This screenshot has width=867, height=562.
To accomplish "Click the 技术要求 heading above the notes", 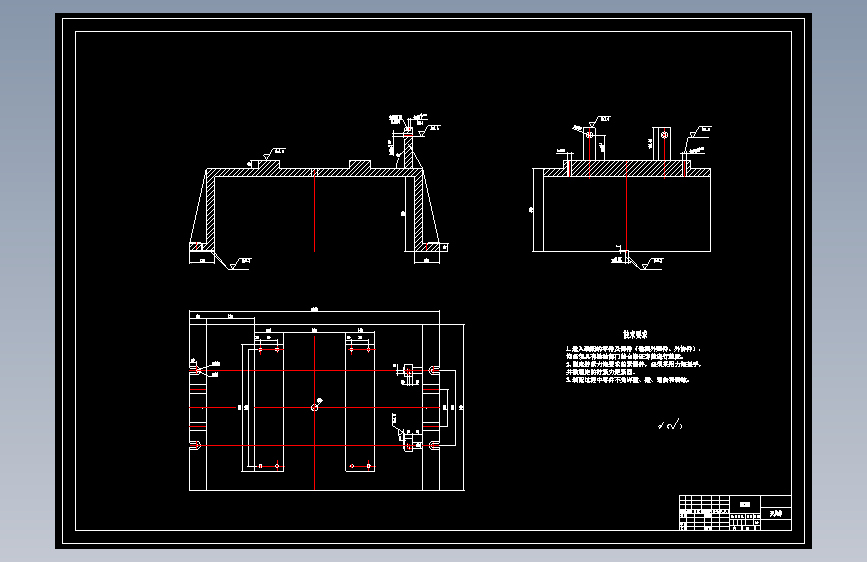I will (635, 335).
